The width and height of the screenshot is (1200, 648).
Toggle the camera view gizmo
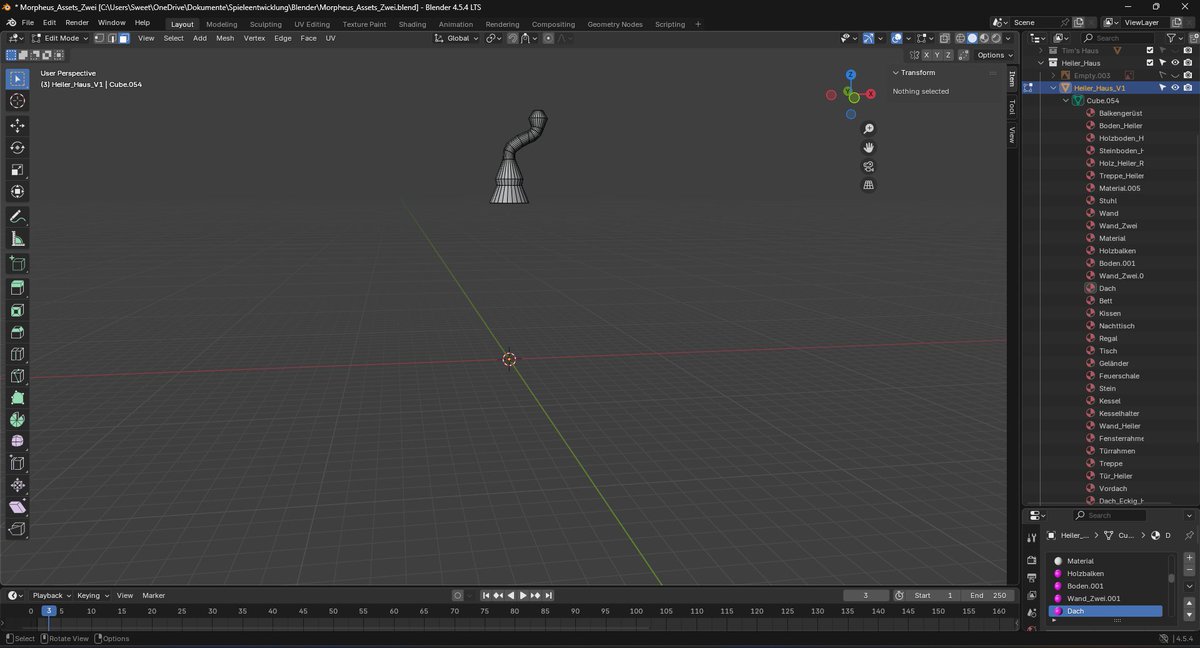click(x=869, y=166)
